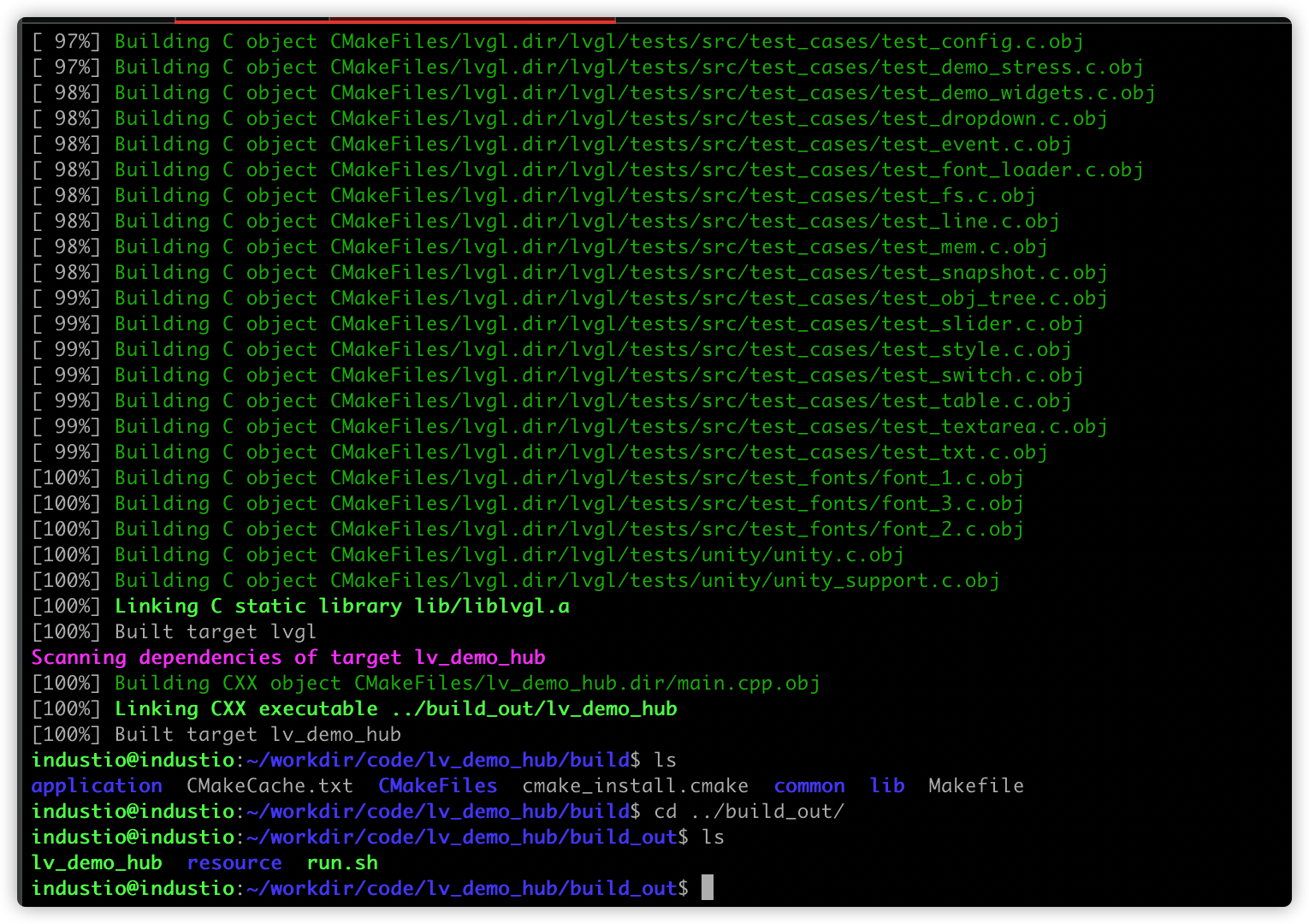This screenshot has height=924, width=1309.
Task: Click the main.cpp.obj CXX build line
Action: point(426,683)
